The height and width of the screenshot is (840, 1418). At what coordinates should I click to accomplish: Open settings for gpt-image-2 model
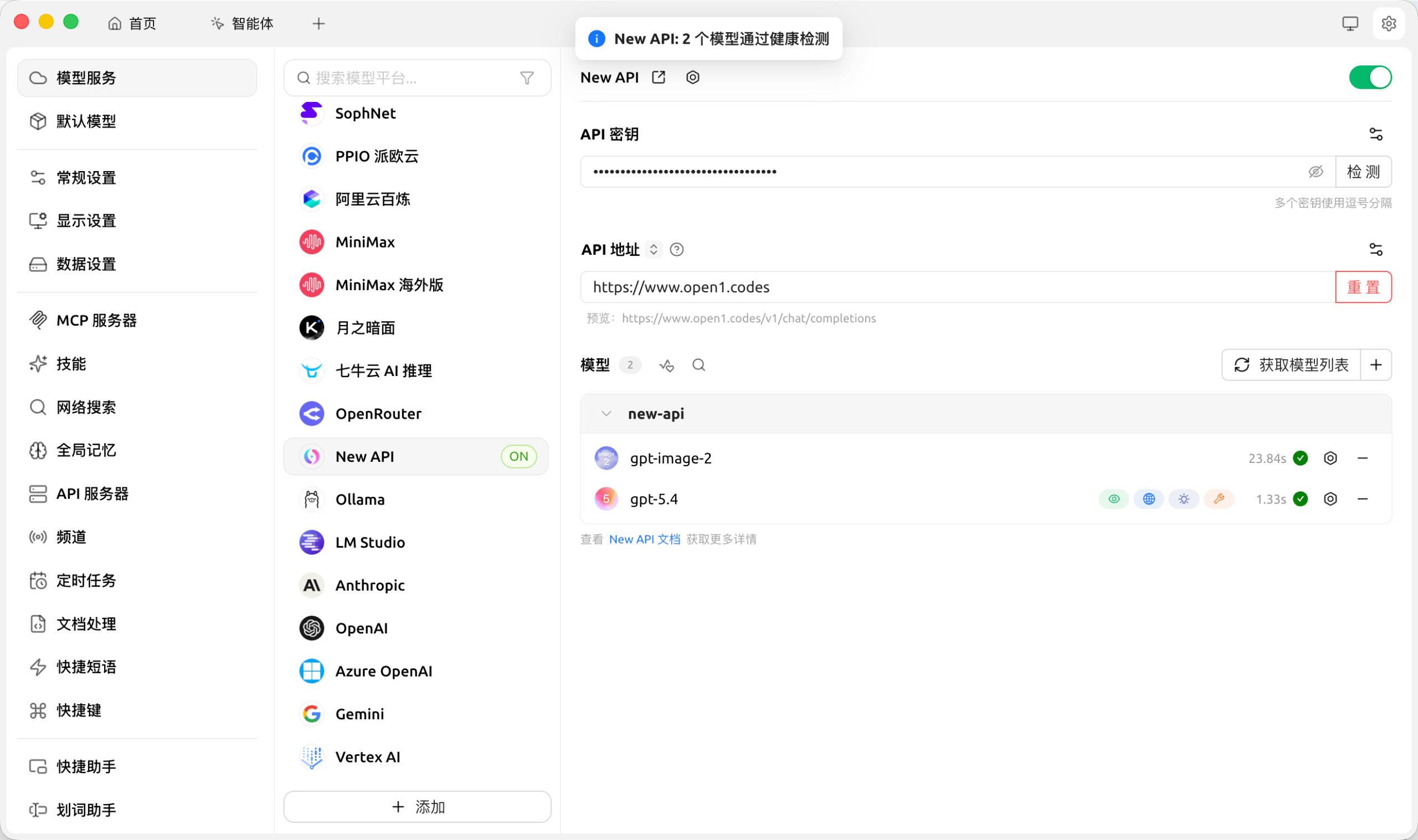click(x=1330, y=458)
